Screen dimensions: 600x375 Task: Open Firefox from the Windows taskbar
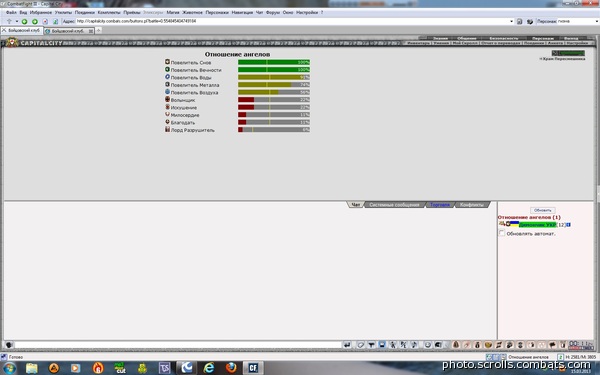pyautogui.click(x=231, y=368)
